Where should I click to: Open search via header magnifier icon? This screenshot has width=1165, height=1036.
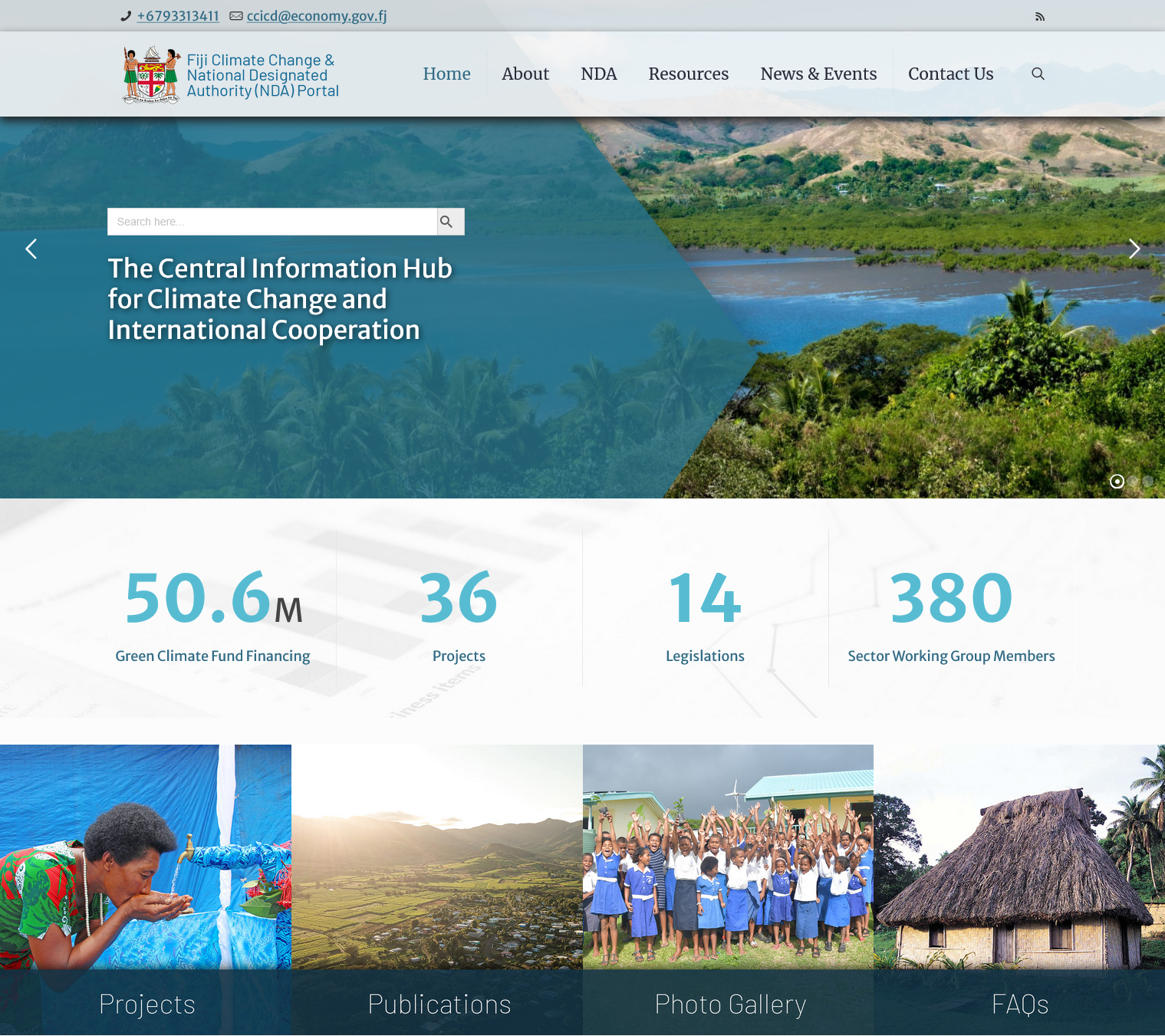pos(1038,74)
